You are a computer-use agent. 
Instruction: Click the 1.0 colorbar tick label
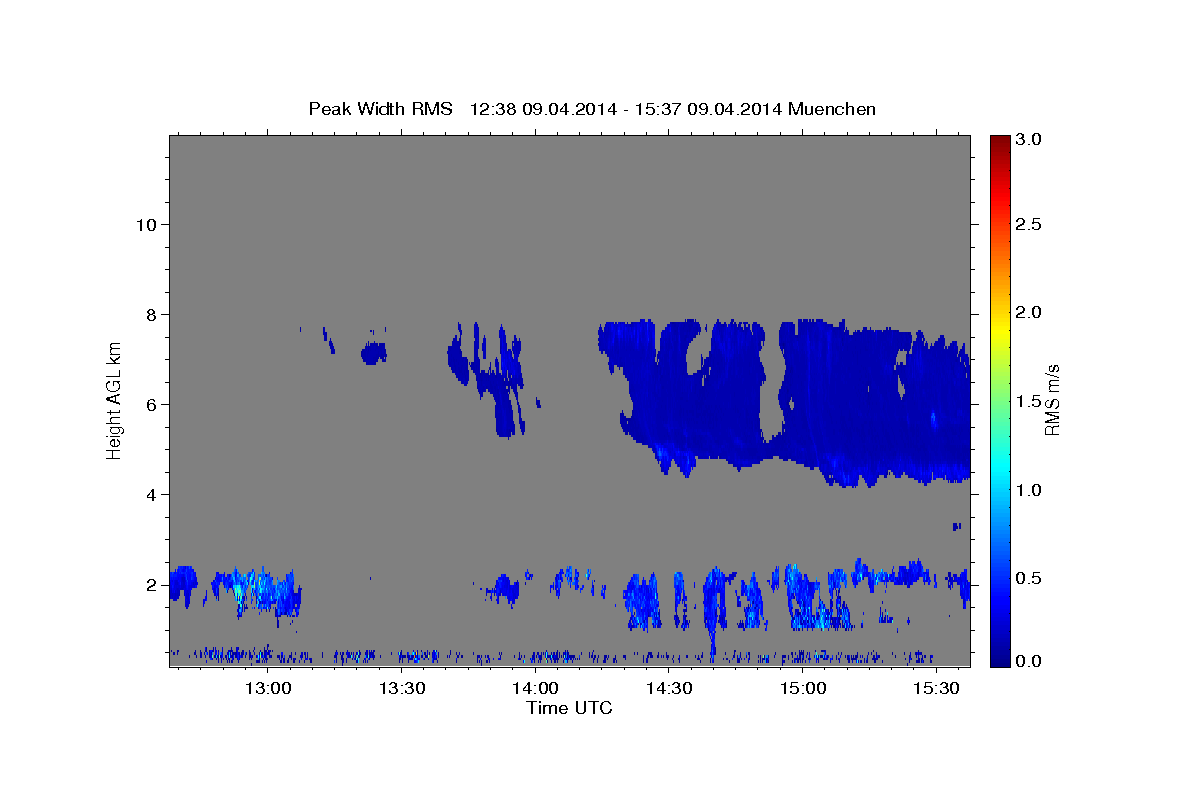(x=1030, y=489)
